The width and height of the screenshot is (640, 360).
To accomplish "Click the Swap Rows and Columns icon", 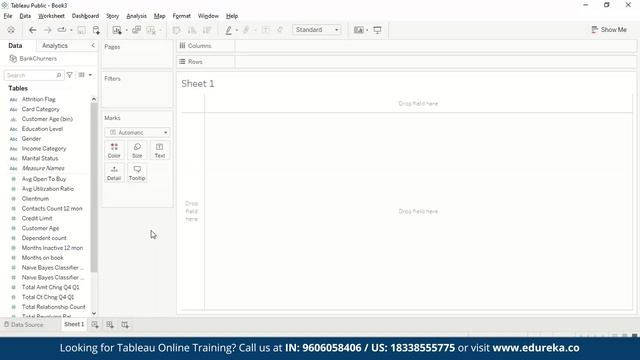I will [x=176, y=30].
